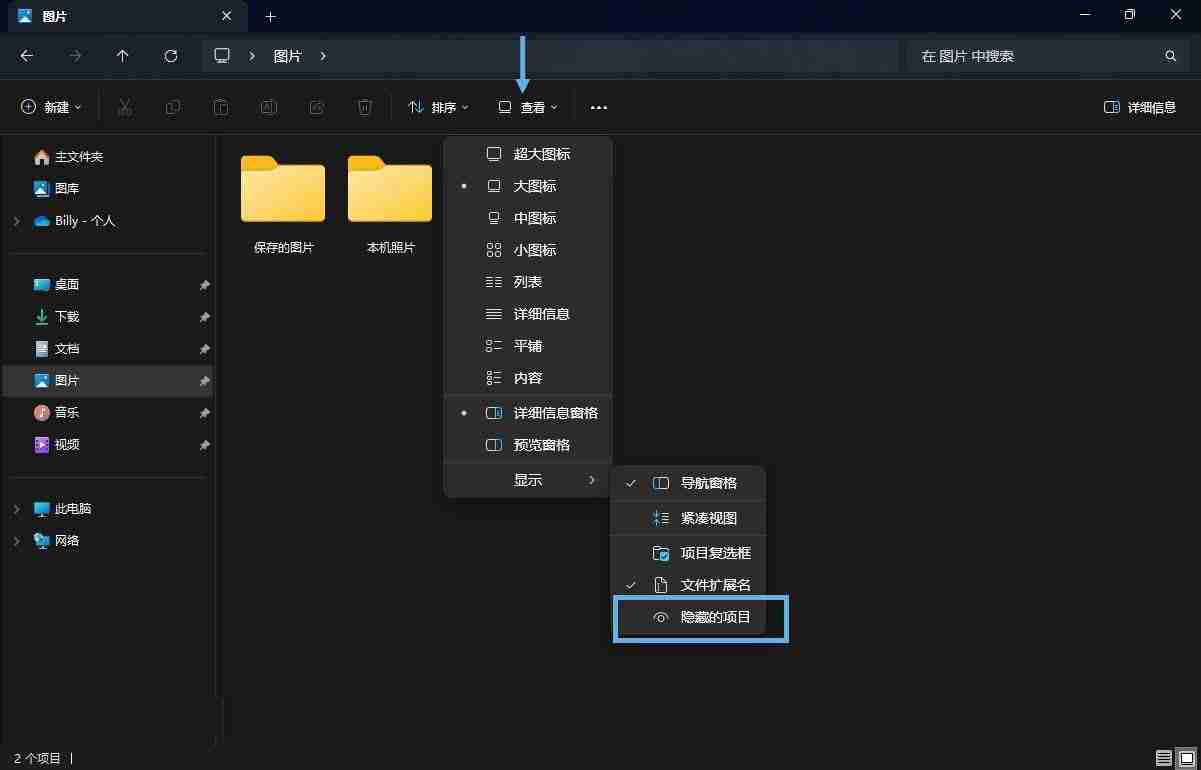
Task: Expand the Billy - 个人 sidebar entry
Action: click(x=16, y=221)
